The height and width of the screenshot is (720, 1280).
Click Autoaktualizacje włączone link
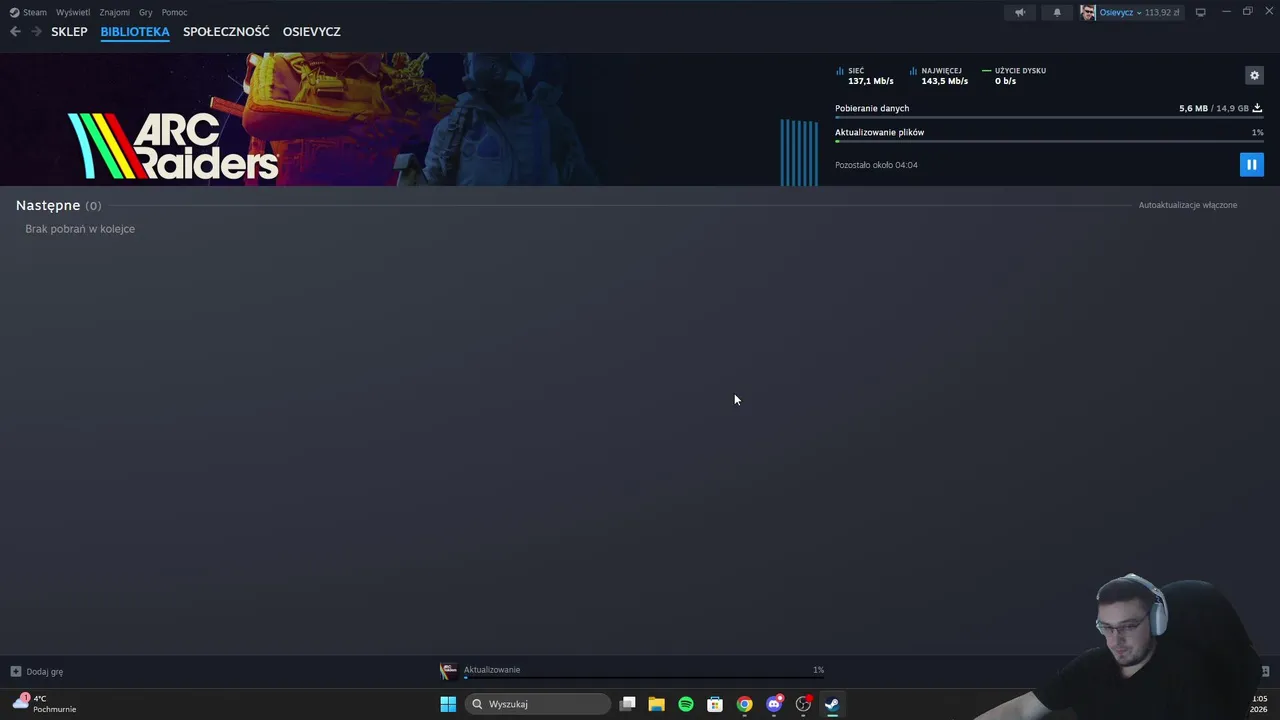1188,205
